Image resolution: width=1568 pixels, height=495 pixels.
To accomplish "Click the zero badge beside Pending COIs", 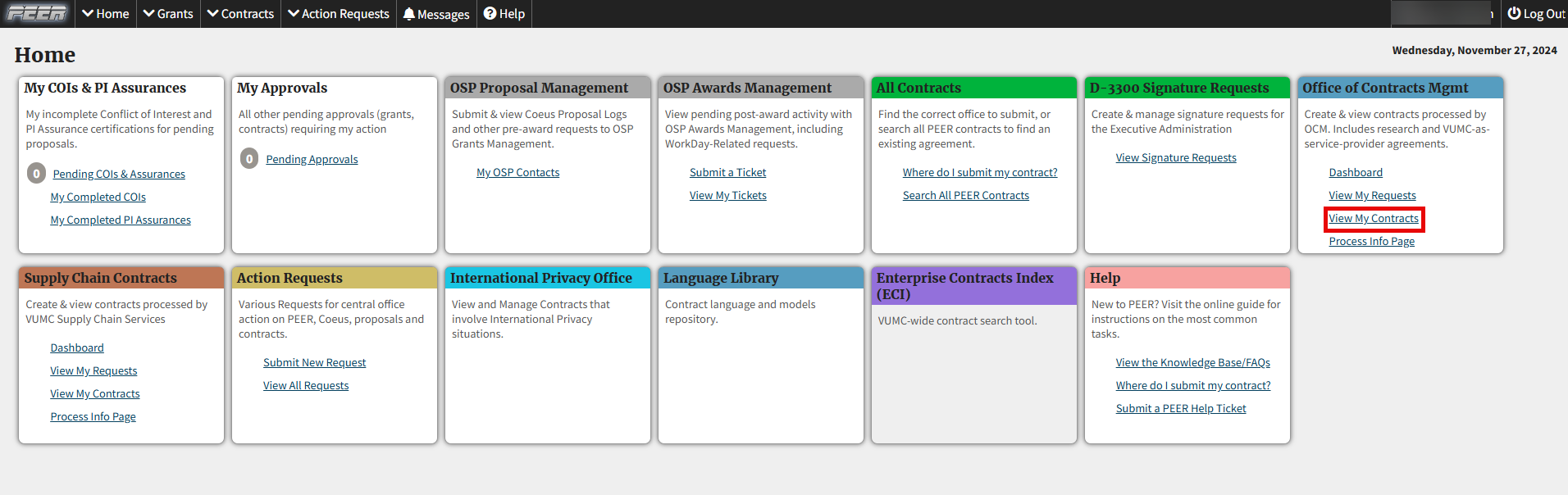I will click(36, 174).
